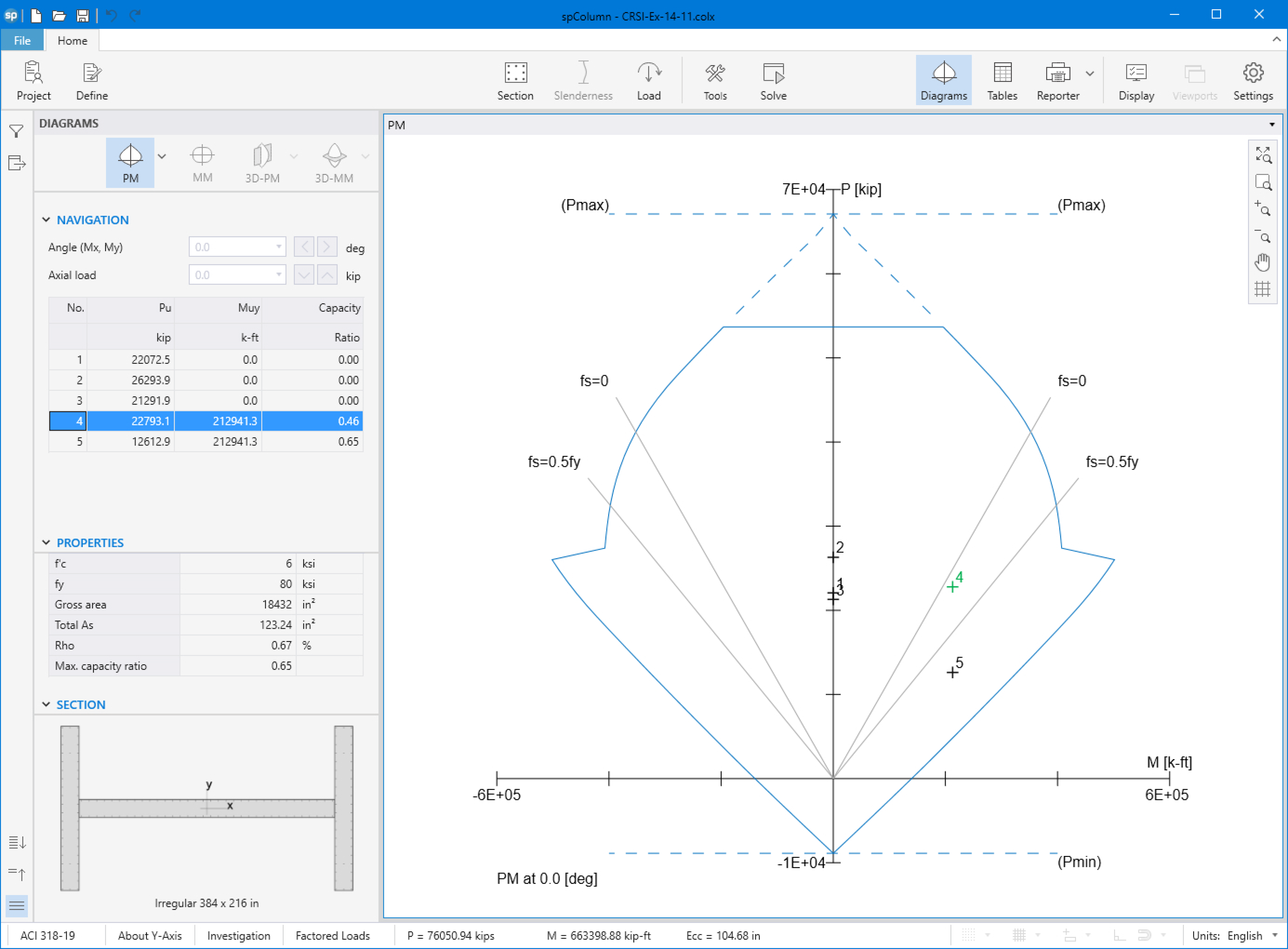
Task: Open the Reporter dropdown arrow
Action: click(1090, 73)
